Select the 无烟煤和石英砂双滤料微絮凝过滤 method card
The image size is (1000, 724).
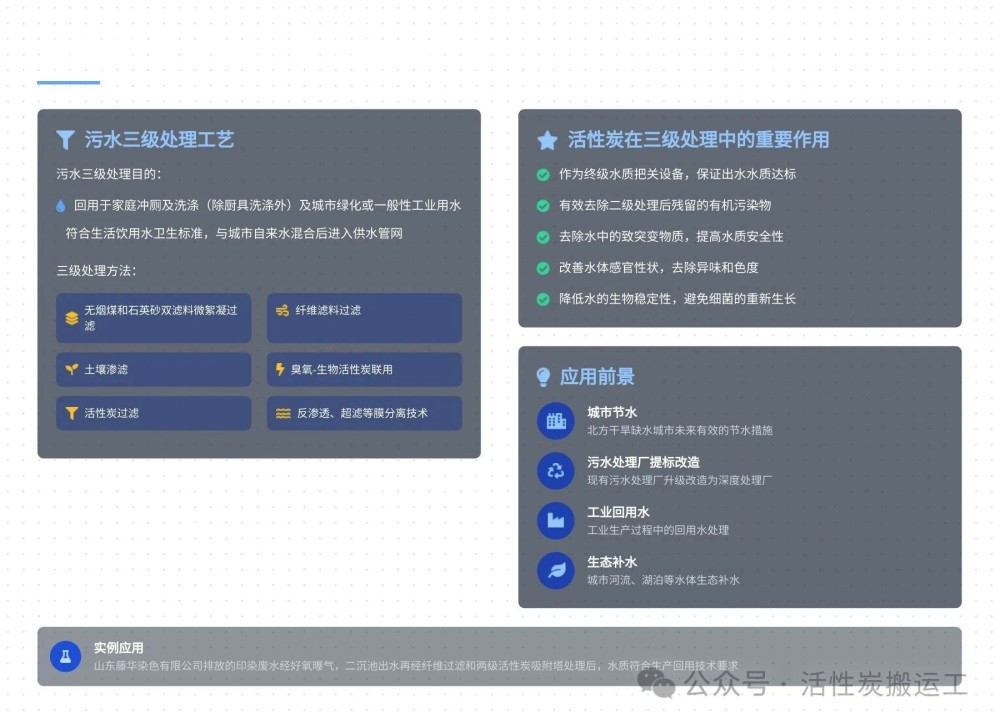[x=153, y=318]
